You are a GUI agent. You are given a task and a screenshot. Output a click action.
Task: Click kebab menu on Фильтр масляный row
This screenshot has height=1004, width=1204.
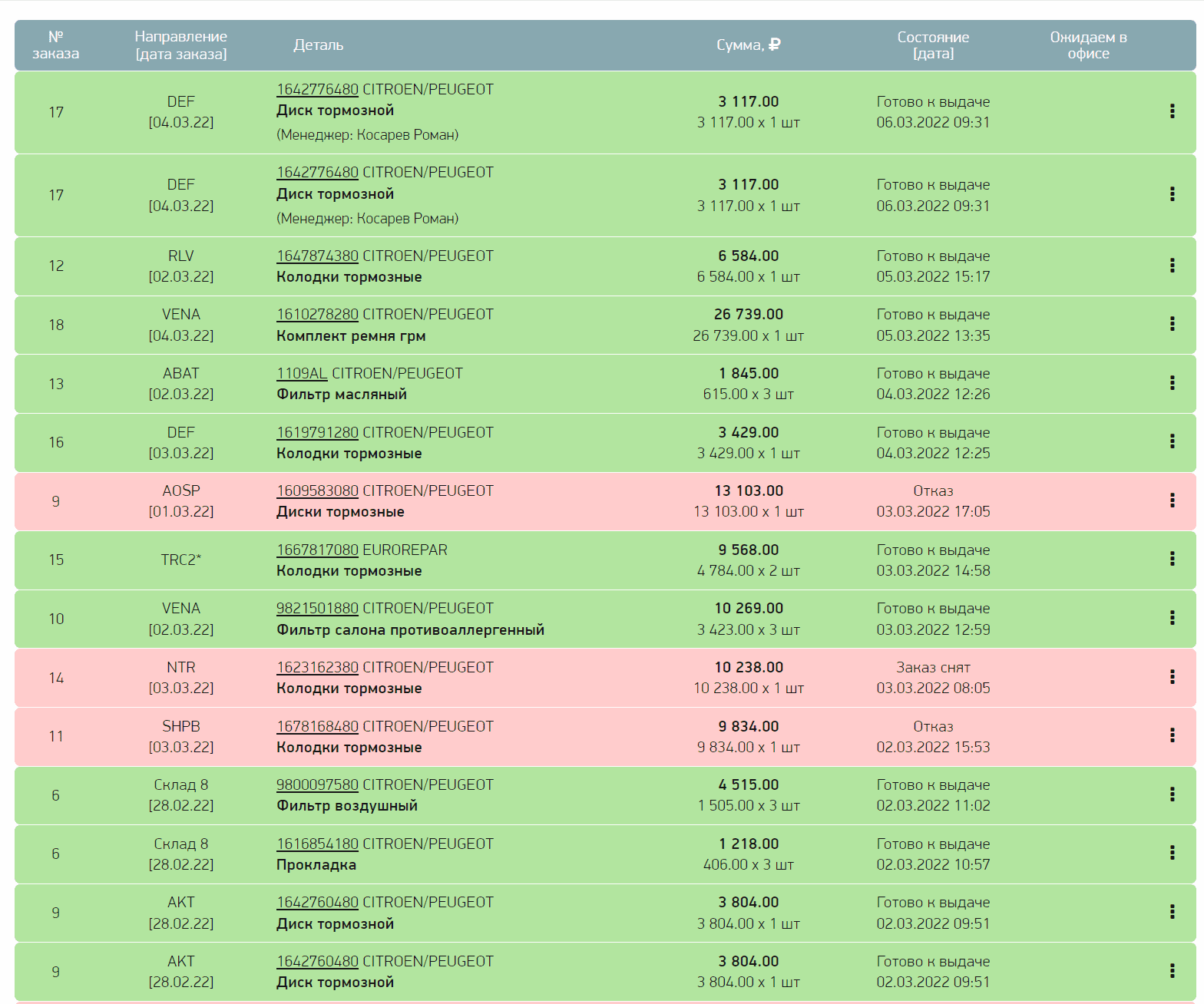coord(1172,383)
